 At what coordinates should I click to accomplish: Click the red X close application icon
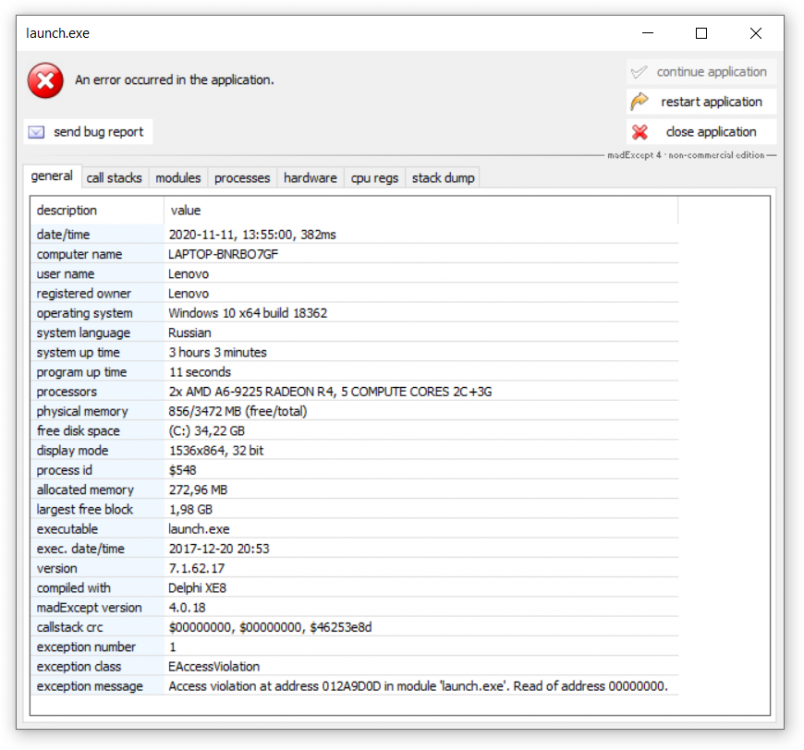[640, 132]
